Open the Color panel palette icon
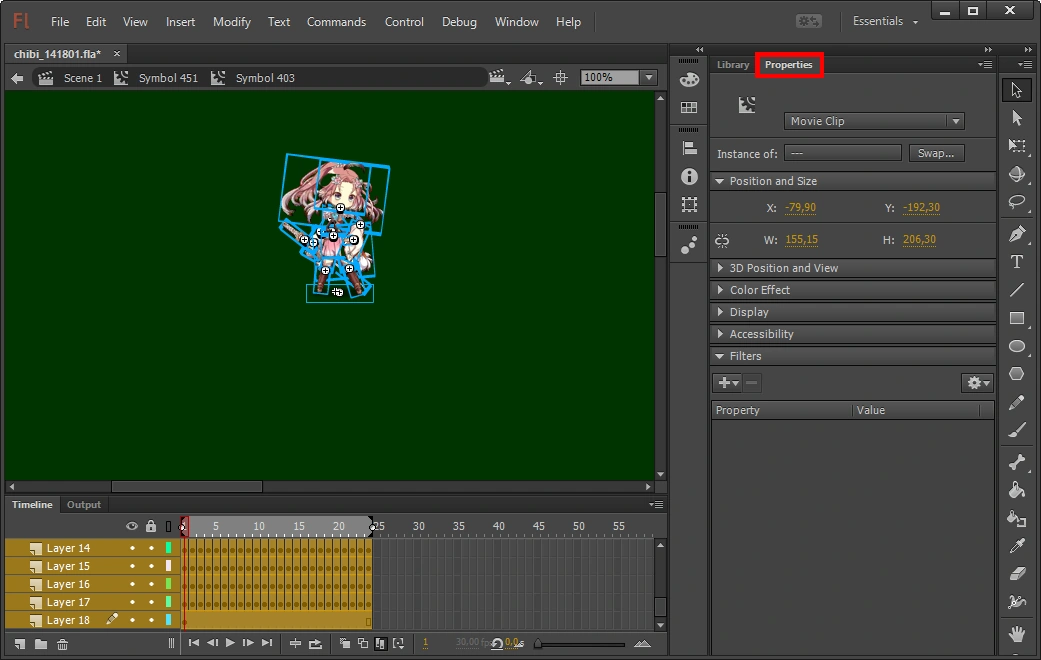The image size is (1041, 660). tap(689, 80)
